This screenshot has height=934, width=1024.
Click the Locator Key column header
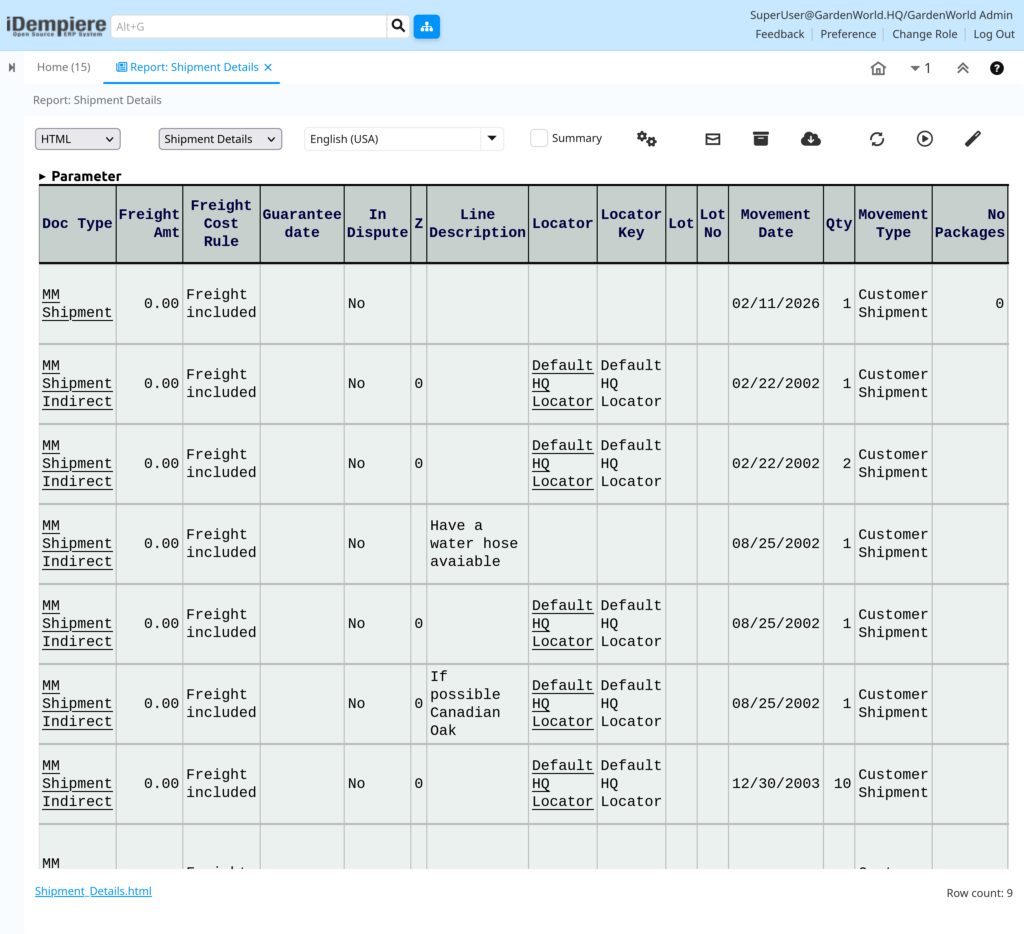(x=631, y=223)
